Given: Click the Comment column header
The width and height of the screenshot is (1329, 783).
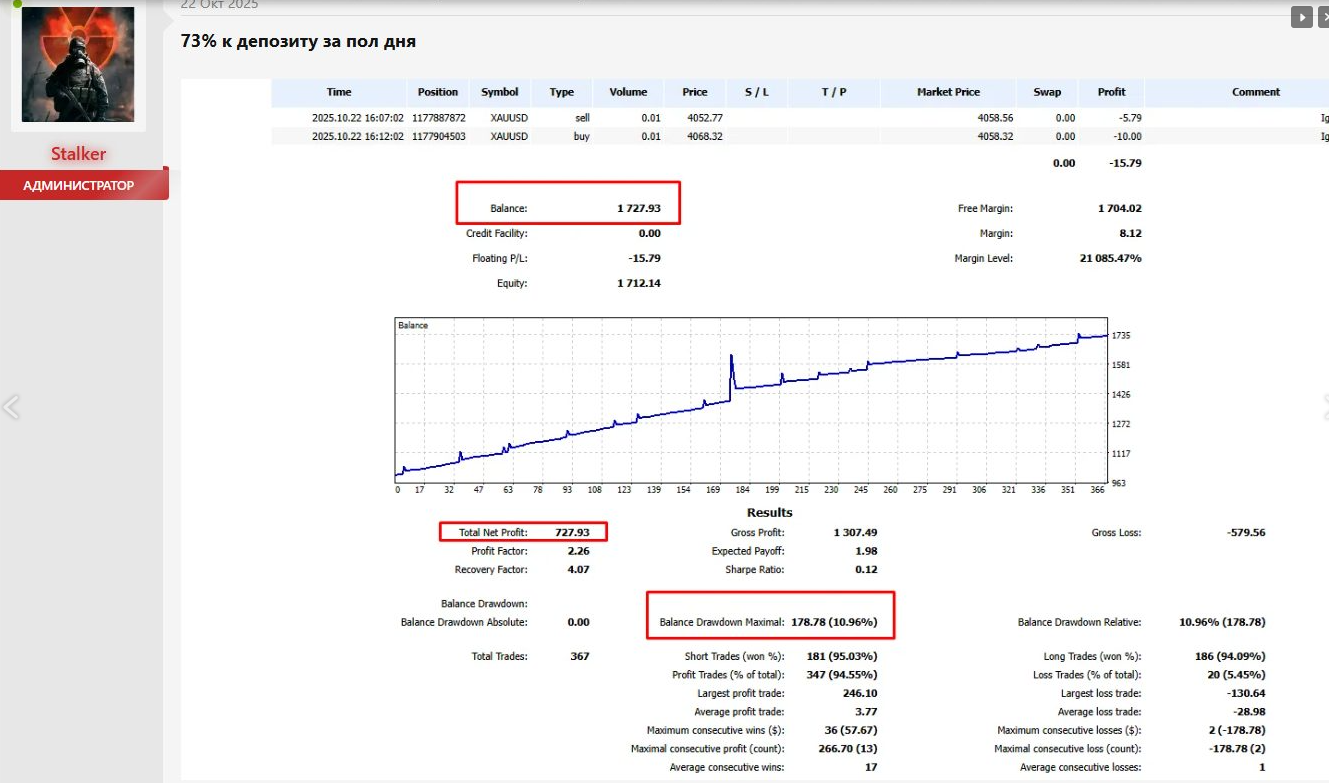Looking at the screenshot, I should [x=1256, y=92].
